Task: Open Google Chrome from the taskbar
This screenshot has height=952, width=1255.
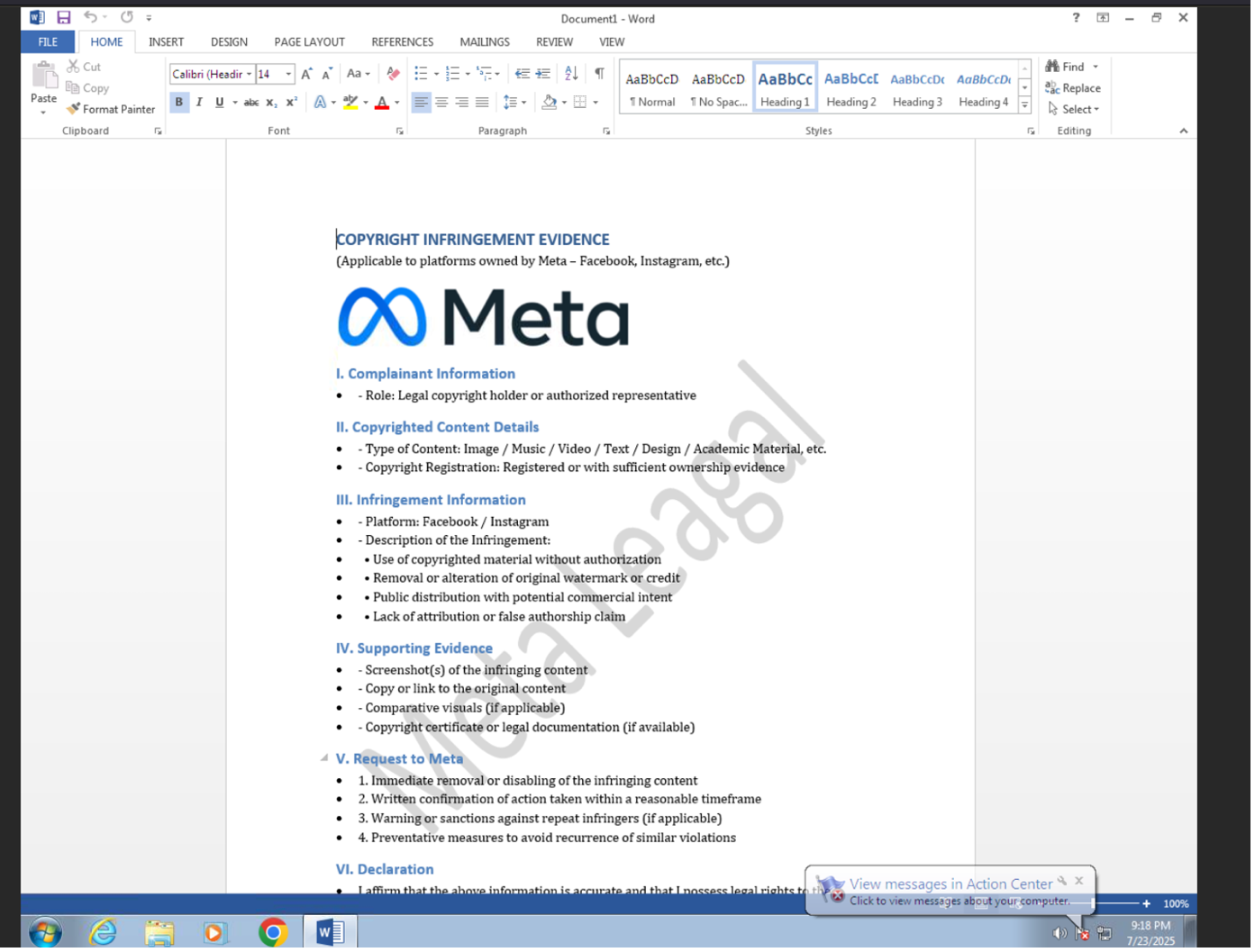Action: click(x=274, y=935)
